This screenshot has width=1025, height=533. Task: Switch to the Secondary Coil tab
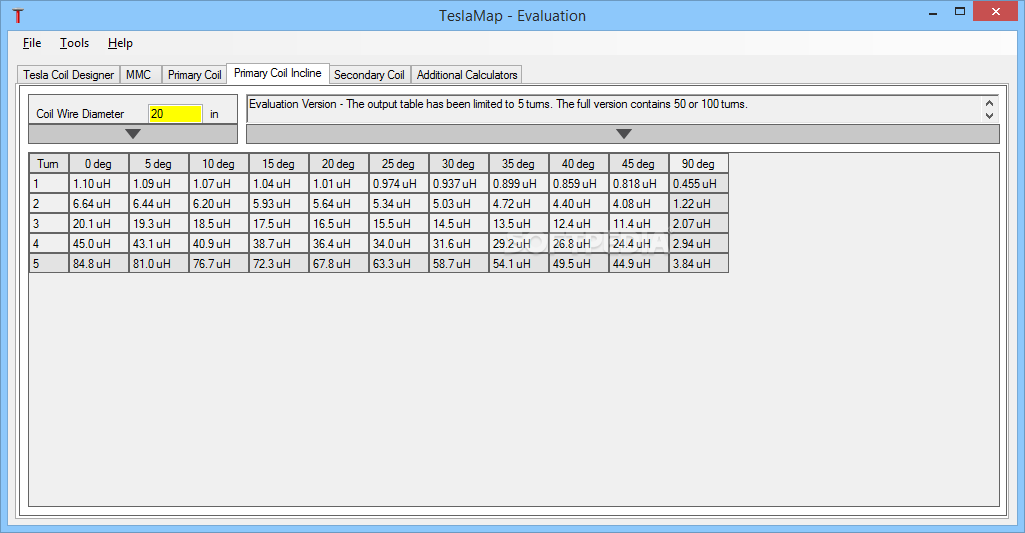[x=369, y=75]
